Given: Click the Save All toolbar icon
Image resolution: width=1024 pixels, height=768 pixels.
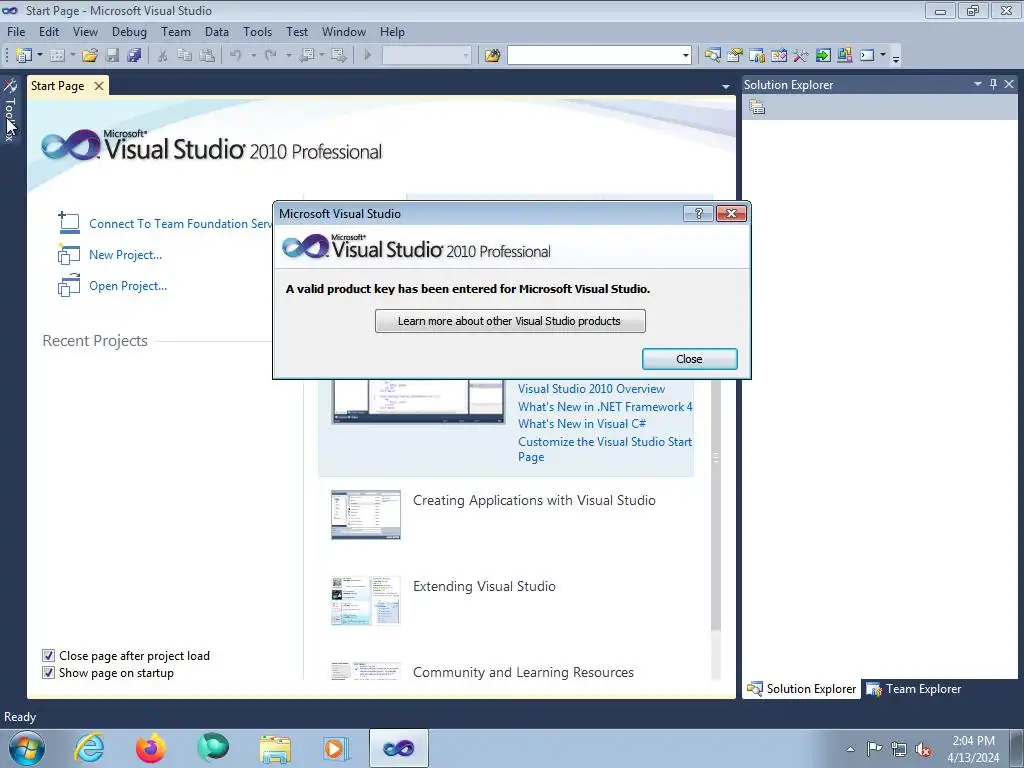Looking at the screenshot, I should pos(135,56).
